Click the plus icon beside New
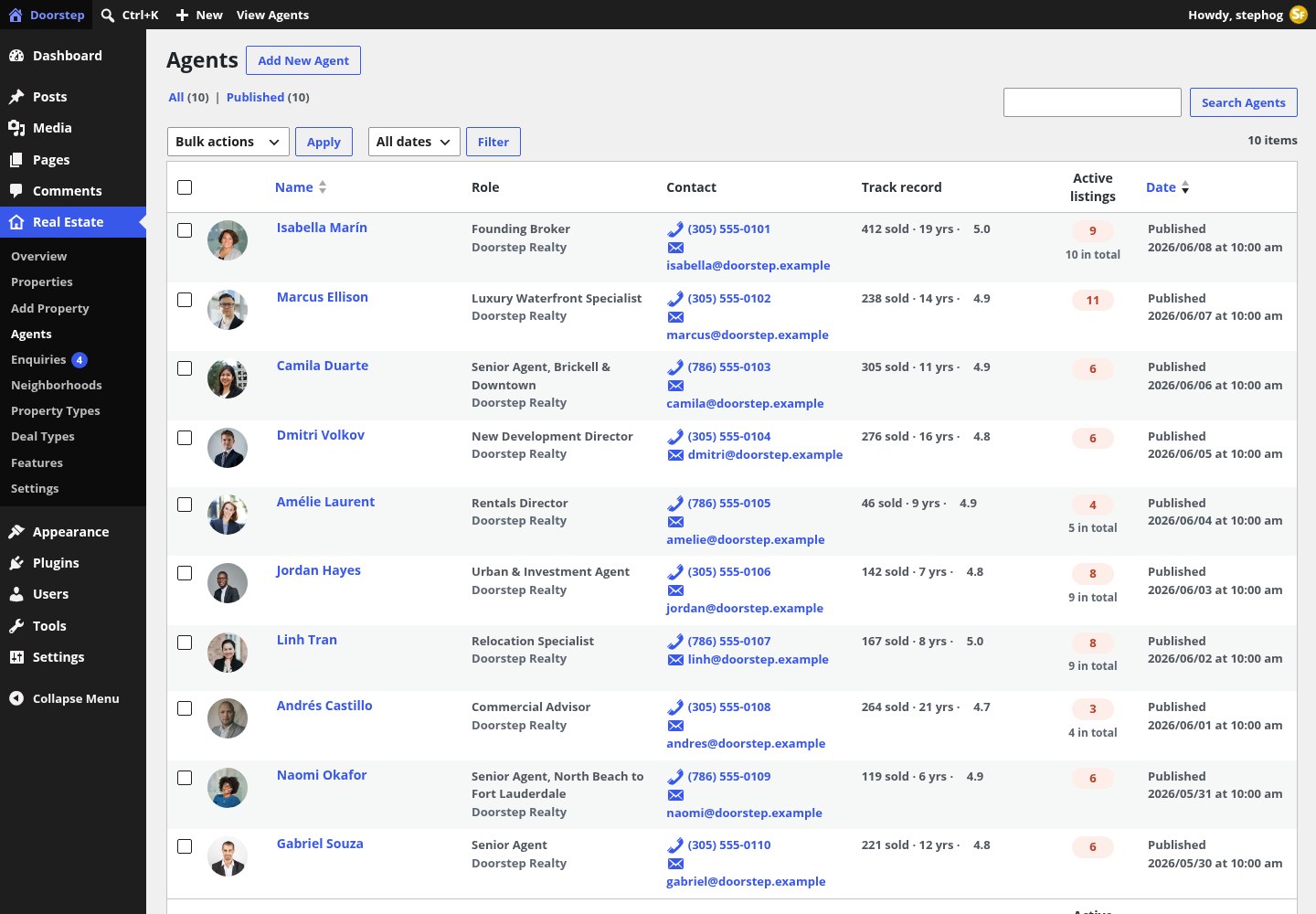 click(182, 15)
